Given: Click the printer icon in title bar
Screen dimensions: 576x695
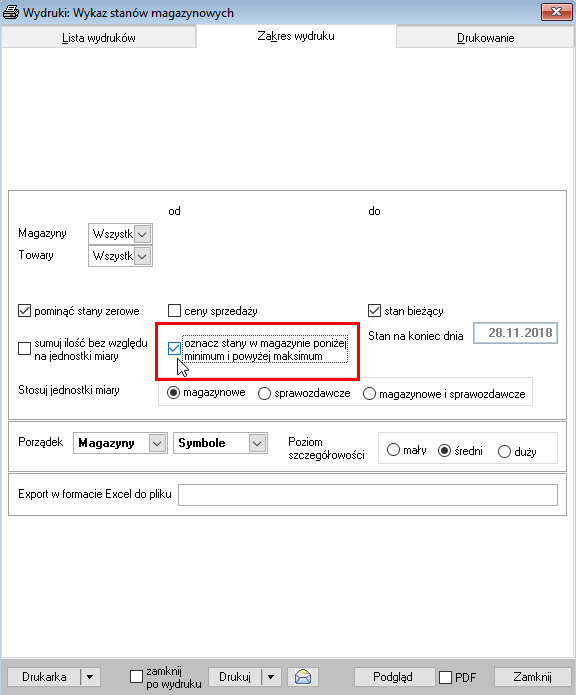Looking at the screenshot, I should click(11, 12).
